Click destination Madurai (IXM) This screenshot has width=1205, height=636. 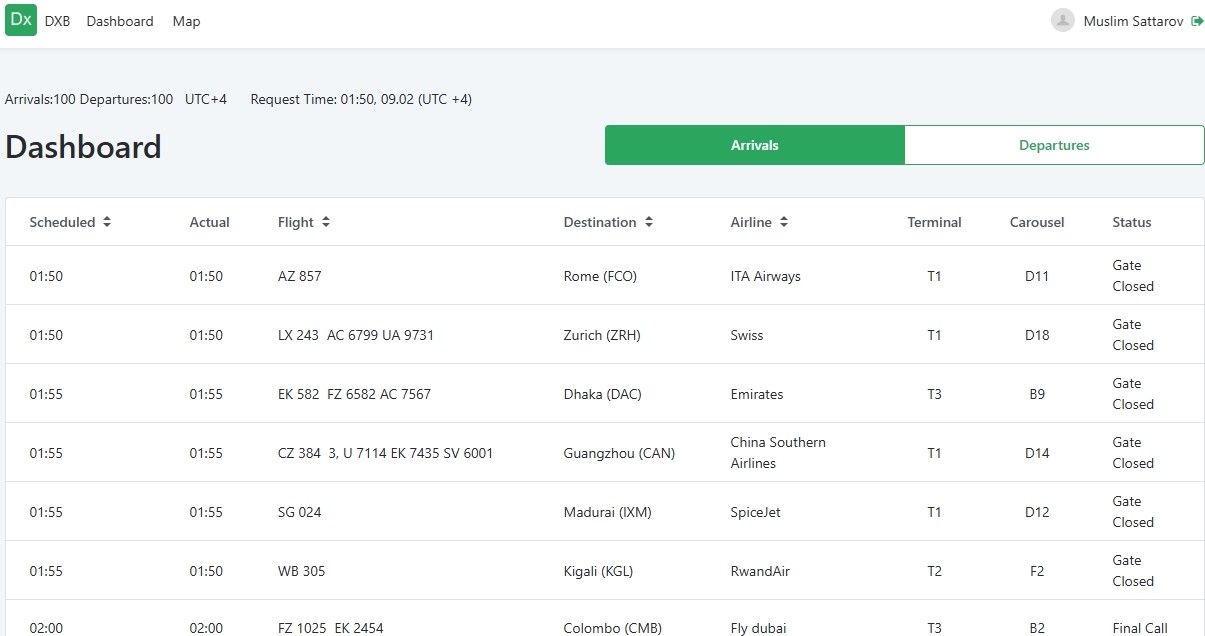[x=607, y=512]
